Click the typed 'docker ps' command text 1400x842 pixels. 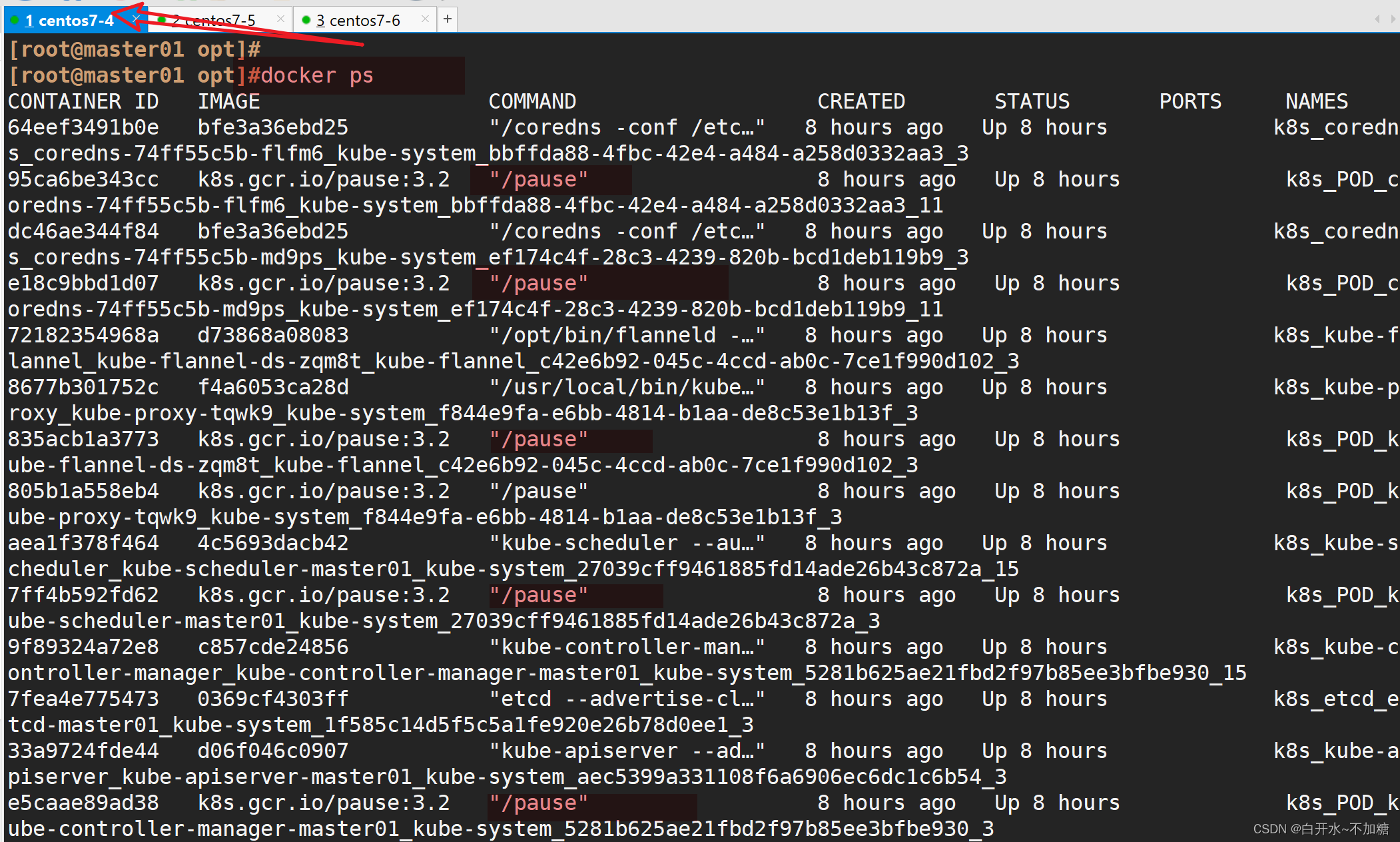point(316,76)
